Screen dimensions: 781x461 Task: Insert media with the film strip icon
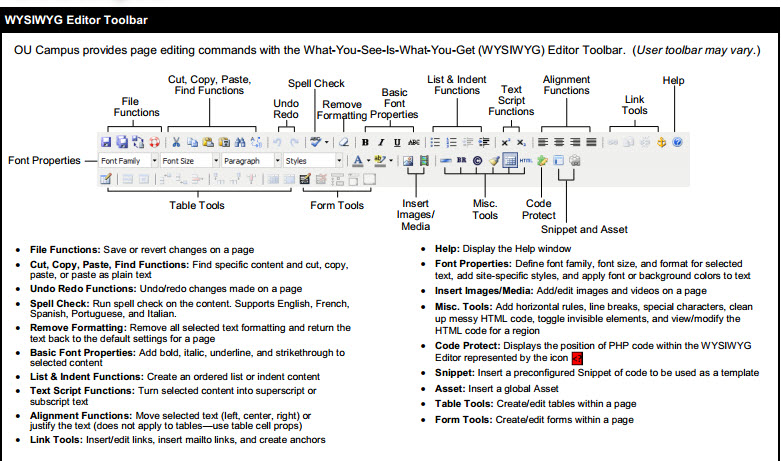point(424,161)
